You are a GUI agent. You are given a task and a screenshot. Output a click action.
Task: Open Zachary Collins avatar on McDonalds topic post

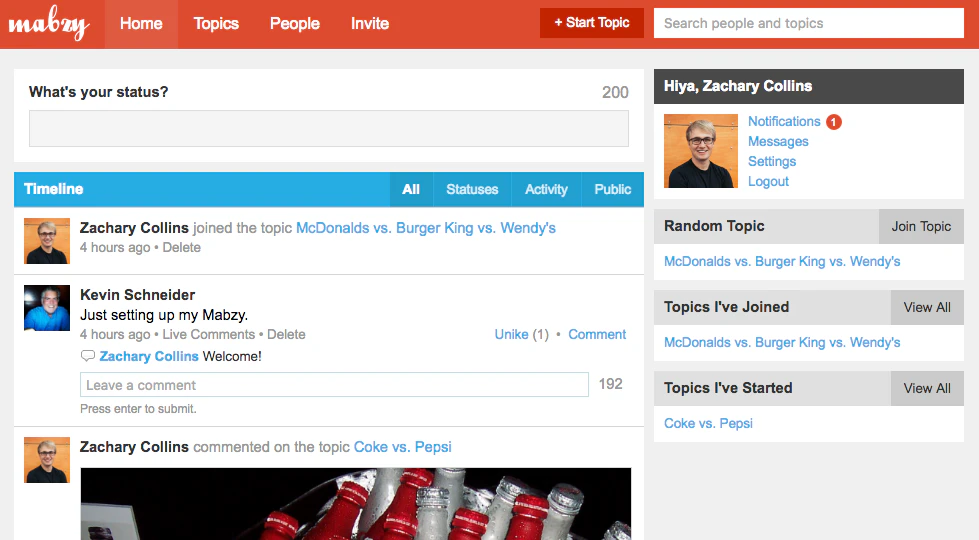[x=47, y=241]
